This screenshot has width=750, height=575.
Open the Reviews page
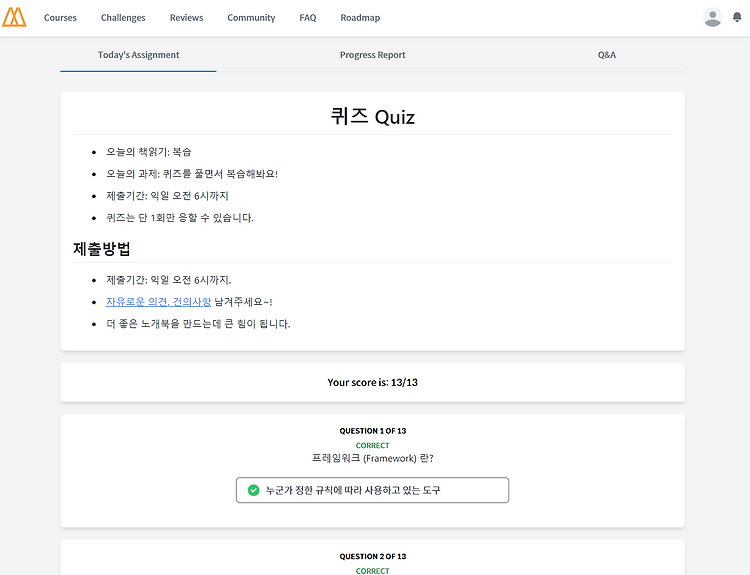187,18
